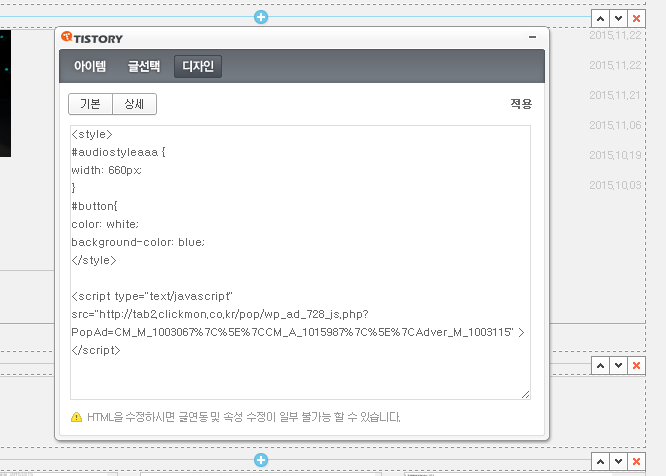Click the 'background-color: blue;' code line

coord(138,242)
